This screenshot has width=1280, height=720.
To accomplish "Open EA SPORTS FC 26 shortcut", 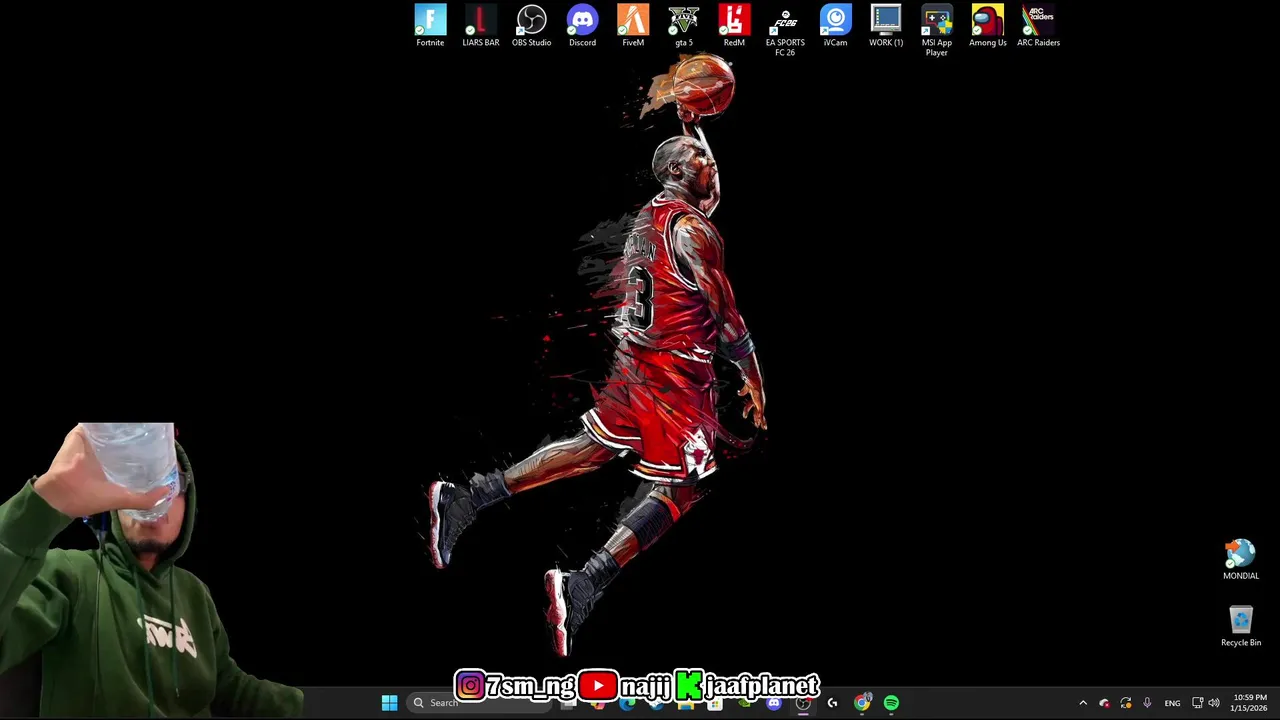I will (785, 30).
